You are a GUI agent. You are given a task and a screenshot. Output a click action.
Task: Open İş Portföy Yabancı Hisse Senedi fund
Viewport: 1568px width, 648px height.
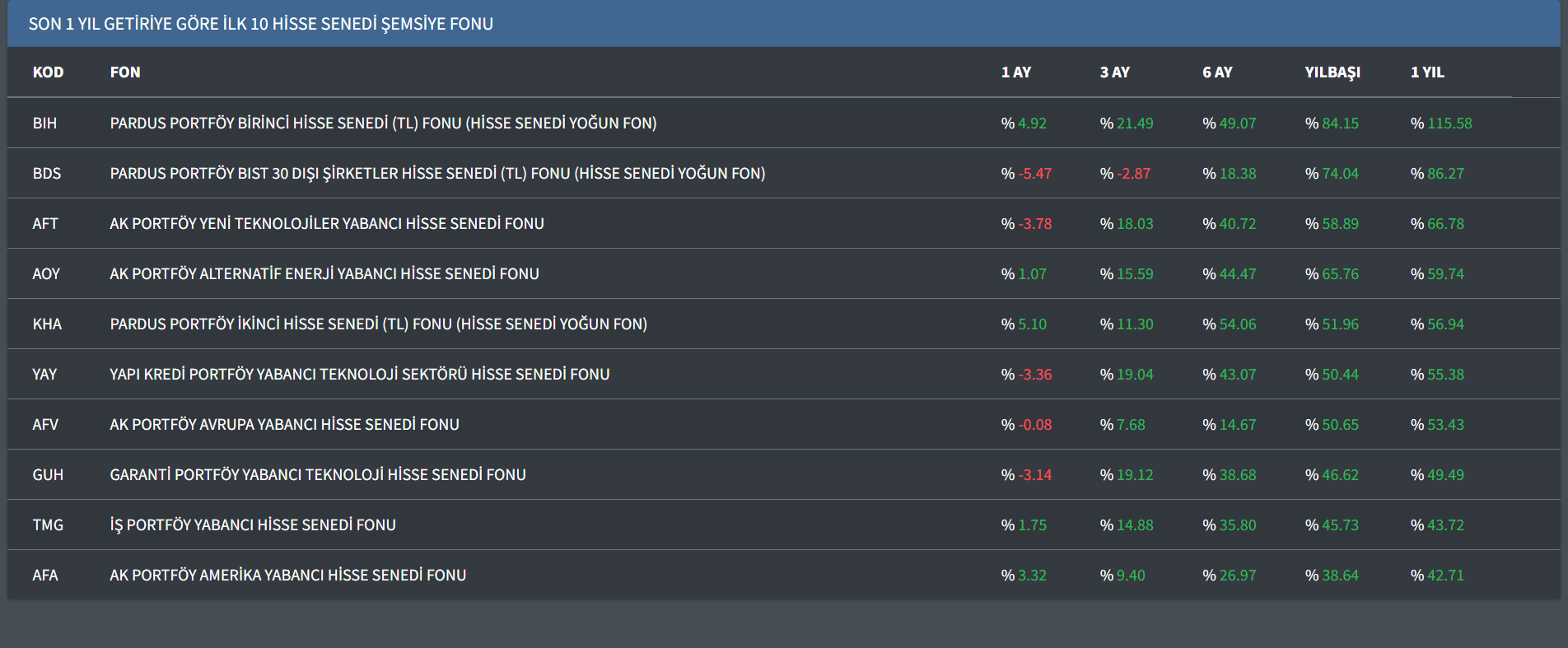253,525
